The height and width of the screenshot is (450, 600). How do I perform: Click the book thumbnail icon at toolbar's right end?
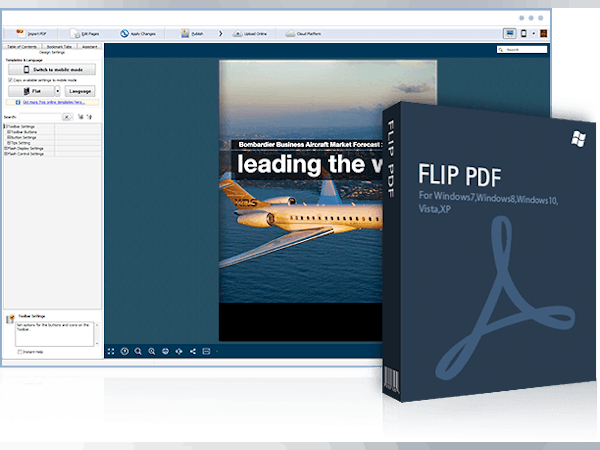[543, 34]
